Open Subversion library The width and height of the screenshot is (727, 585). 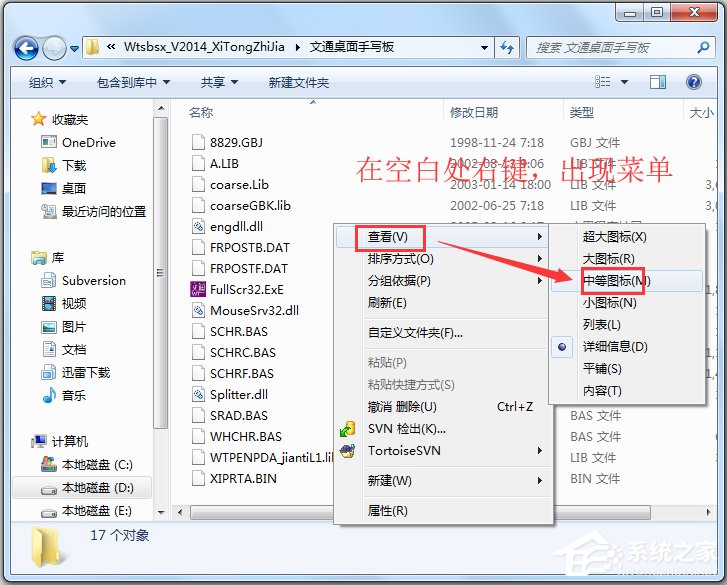83,280
